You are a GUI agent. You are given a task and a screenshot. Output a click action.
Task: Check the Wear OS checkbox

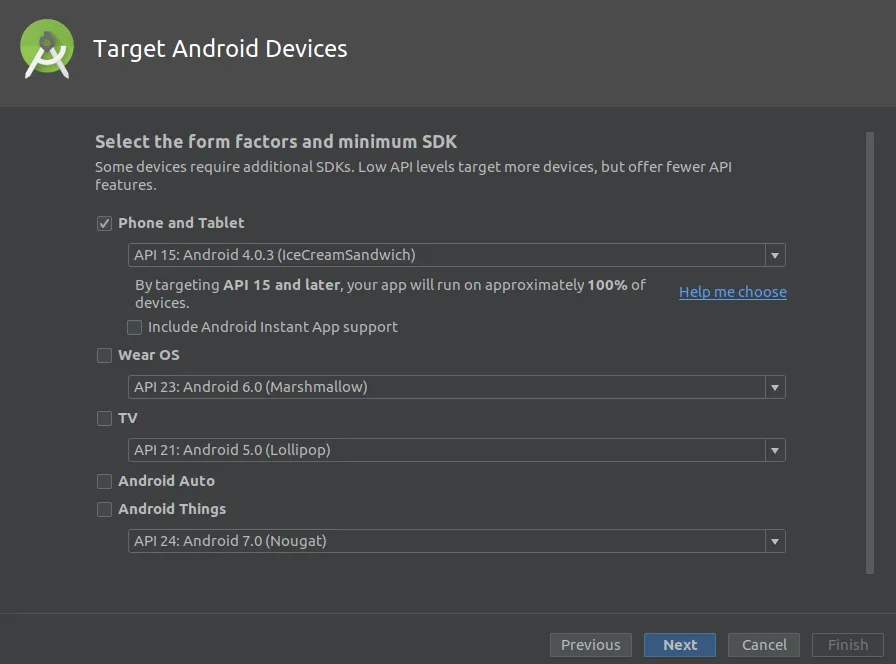pos(104,355)
